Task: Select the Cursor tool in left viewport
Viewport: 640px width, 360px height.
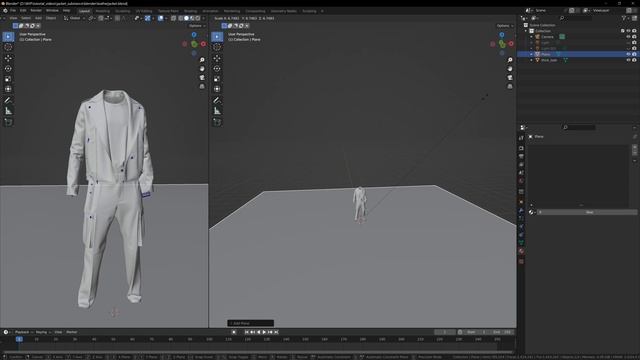Action: [x=8, y=47]
